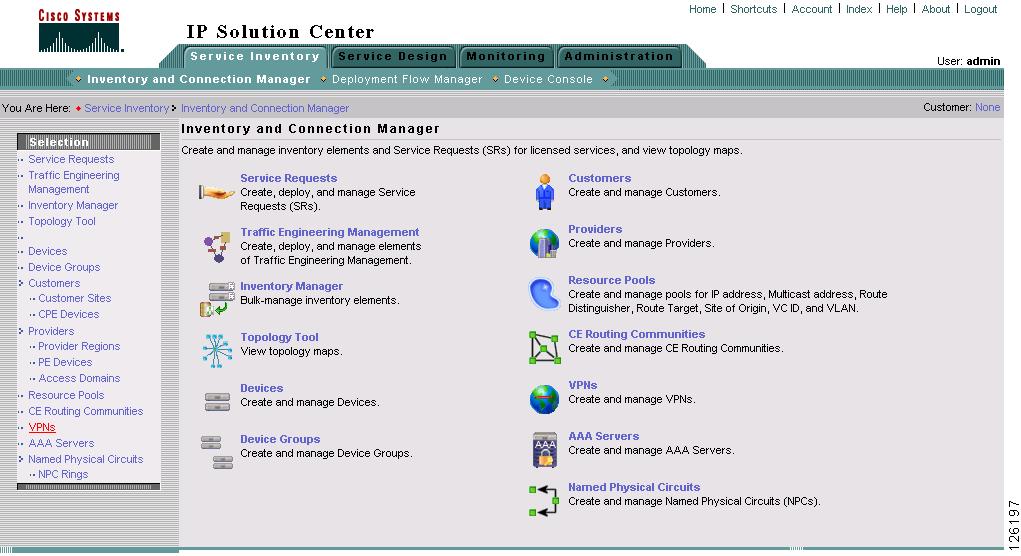Image resolution: width=1021 pixels, height=556 pixels.
Task: Click the AAA Servers lock icon
Action: coord(545,450)
